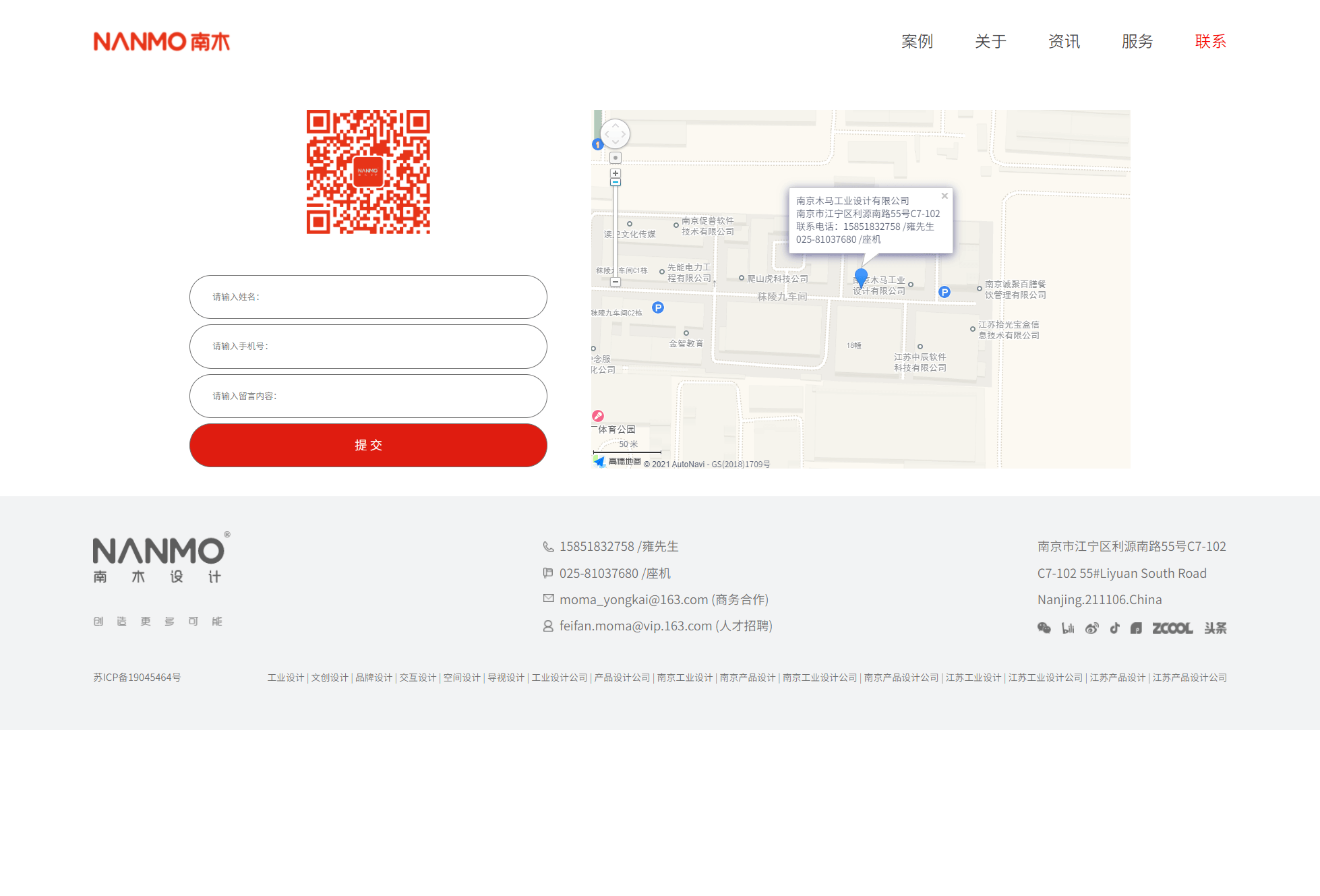Open the 交互设计 footer link

(418, 678)
